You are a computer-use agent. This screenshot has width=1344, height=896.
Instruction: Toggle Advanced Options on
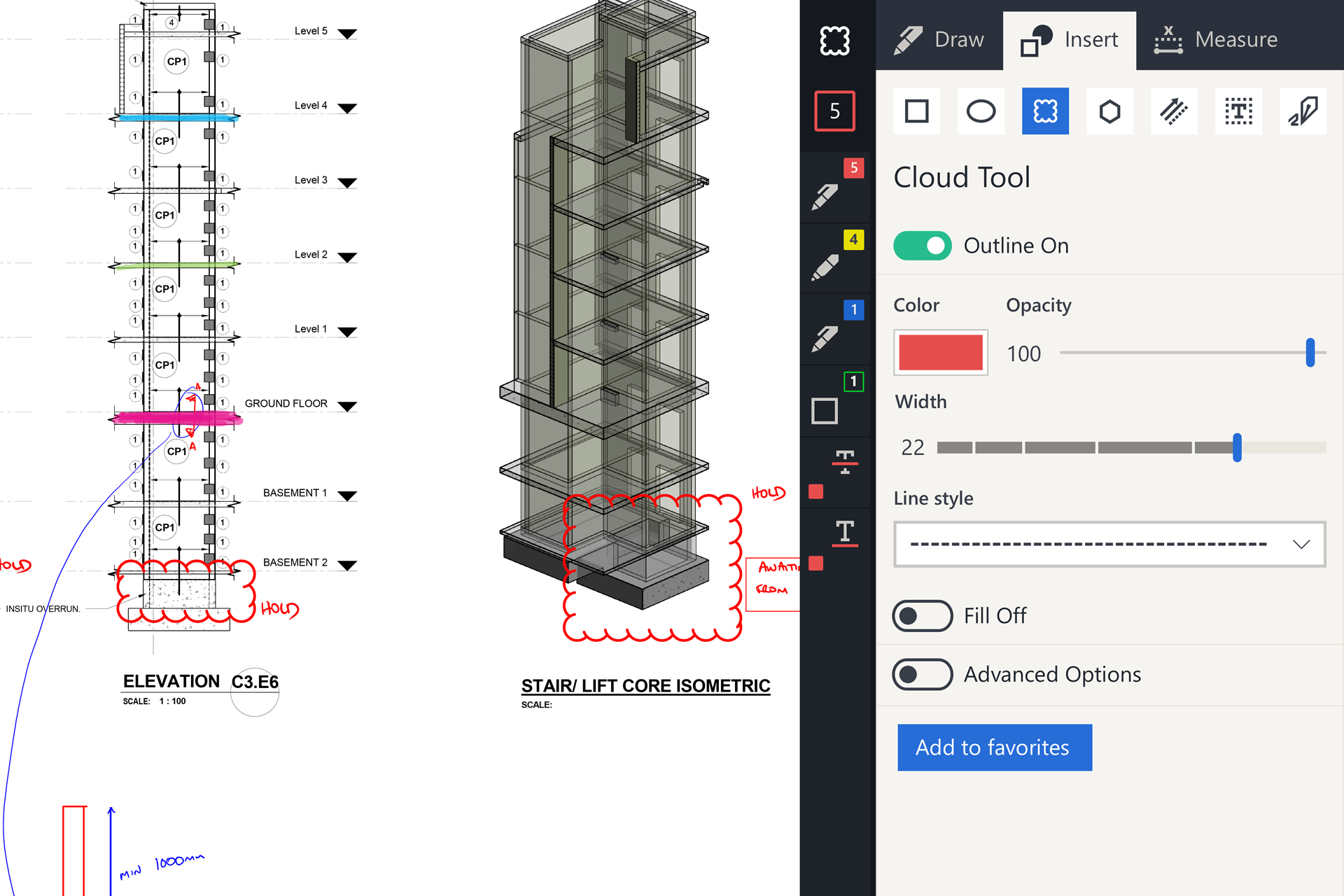pyautogui.click(x=922, y=674)
